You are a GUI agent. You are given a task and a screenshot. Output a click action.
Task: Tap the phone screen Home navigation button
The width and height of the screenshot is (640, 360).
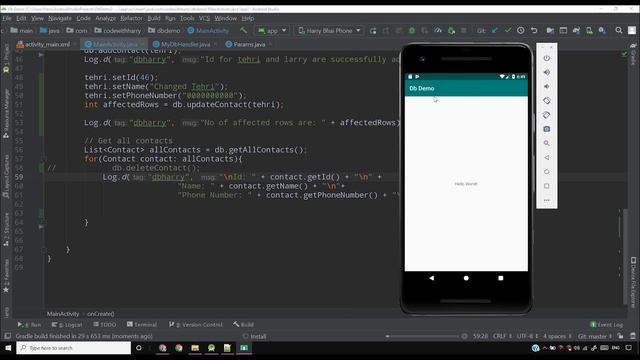tap(466, 278)
